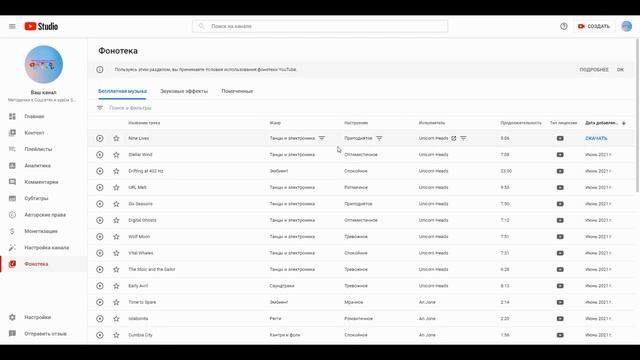Star the Vital Whales track
640x360 pixels.
click(116, 253)
